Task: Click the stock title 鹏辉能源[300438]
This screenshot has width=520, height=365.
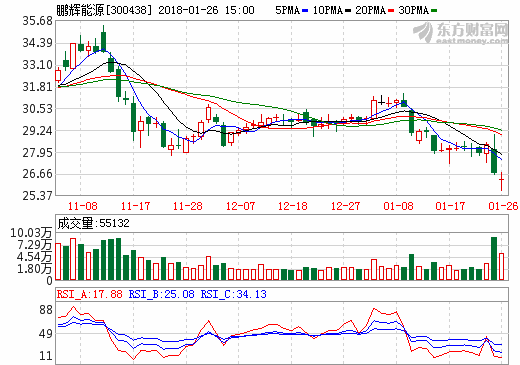Action: (x=104, y=10)
